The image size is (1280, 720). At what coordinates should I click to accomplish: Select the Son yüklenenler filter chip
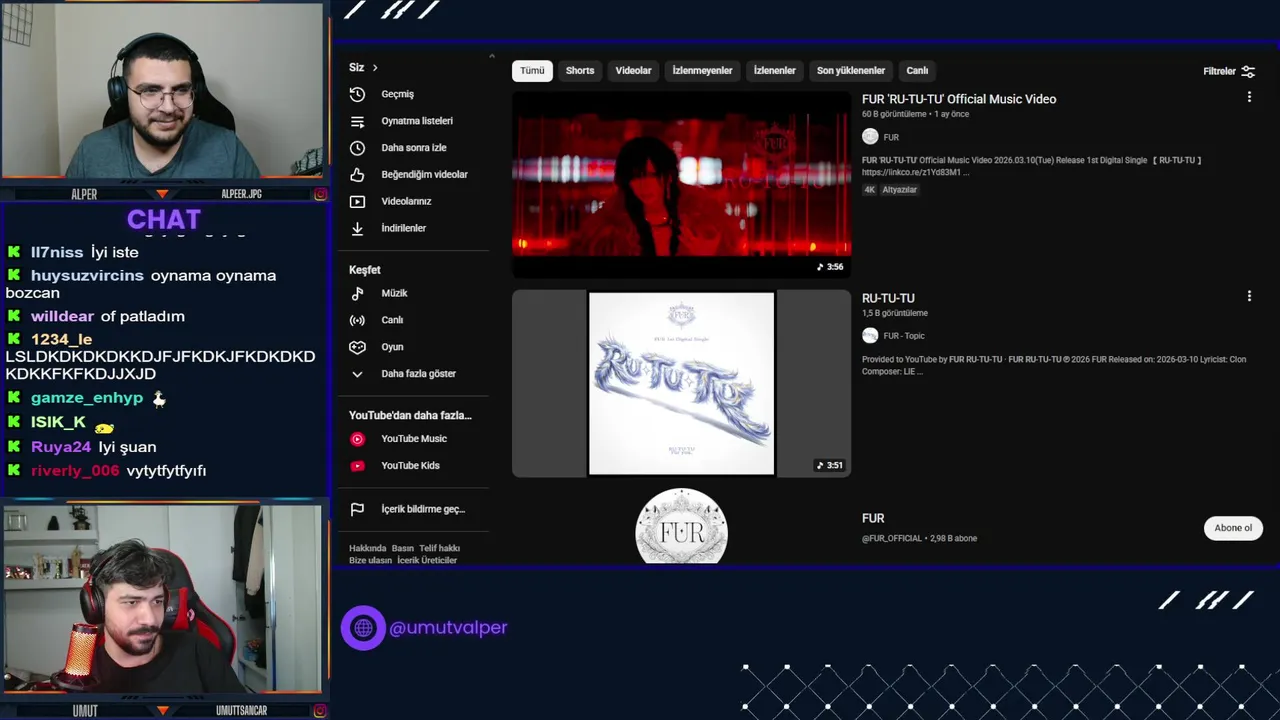click(x=851, y=71)
